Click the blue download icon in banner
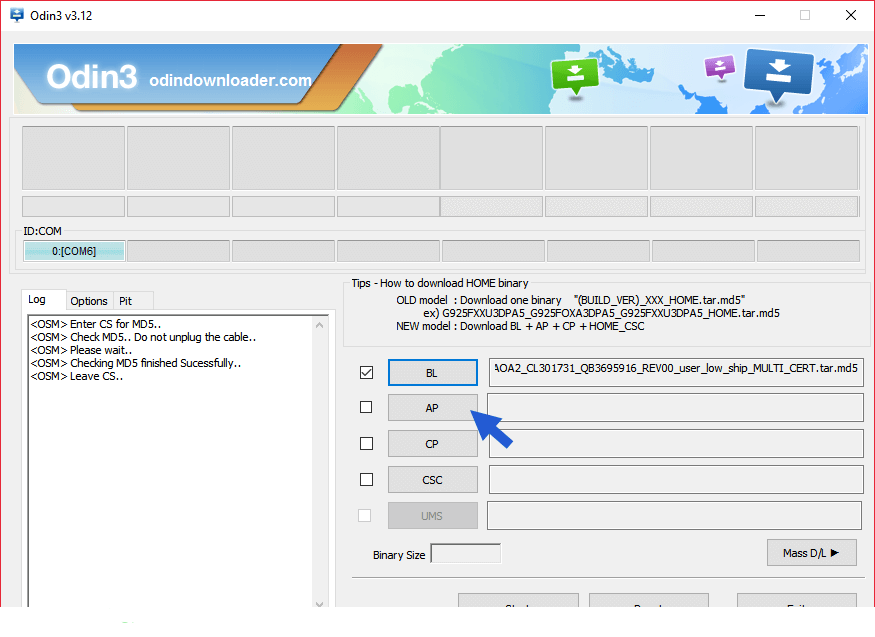The height and width of the screenshot is (637, 875). (778, 76)
